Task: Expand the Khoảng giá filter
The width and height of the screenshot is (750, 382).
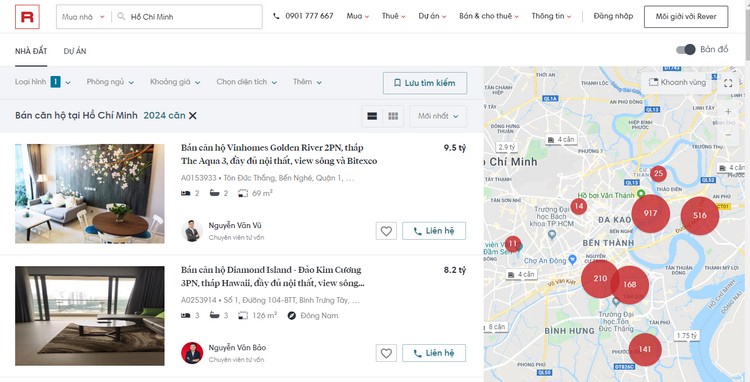Action: coord(175,82)
